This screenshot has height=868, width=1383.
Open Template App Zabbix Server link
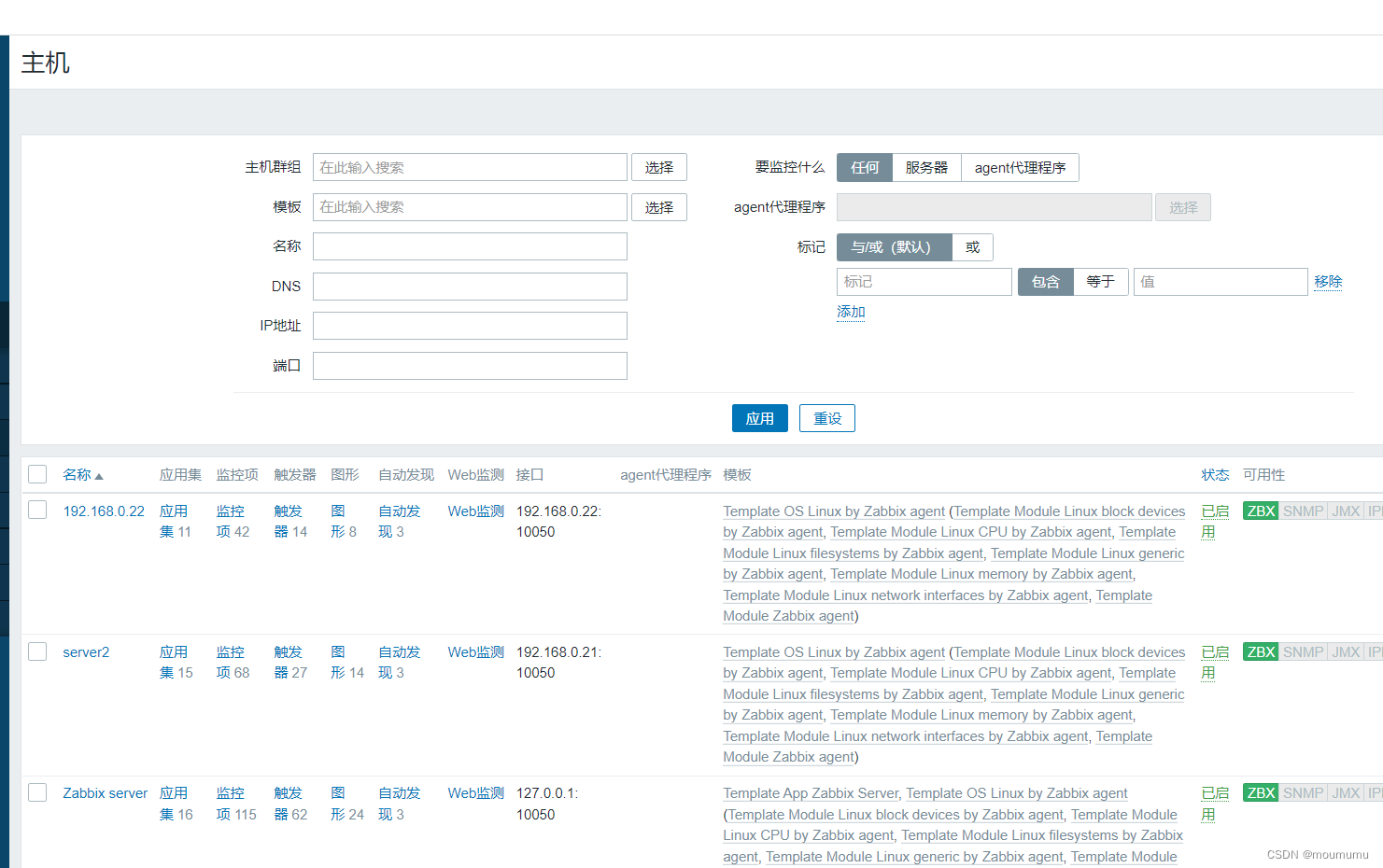tap(811, 792)
